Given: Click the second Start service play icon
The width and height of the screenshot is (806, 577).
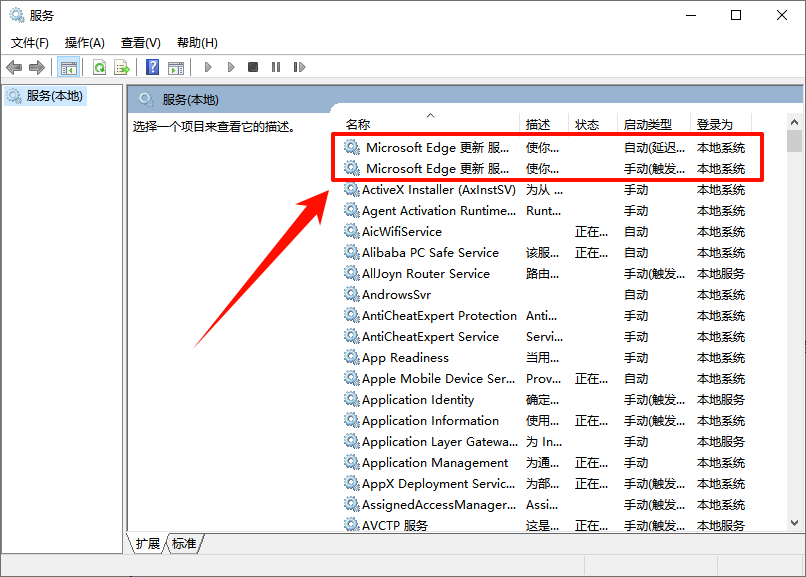Looking at the screenshot, I should click(231, 67).
